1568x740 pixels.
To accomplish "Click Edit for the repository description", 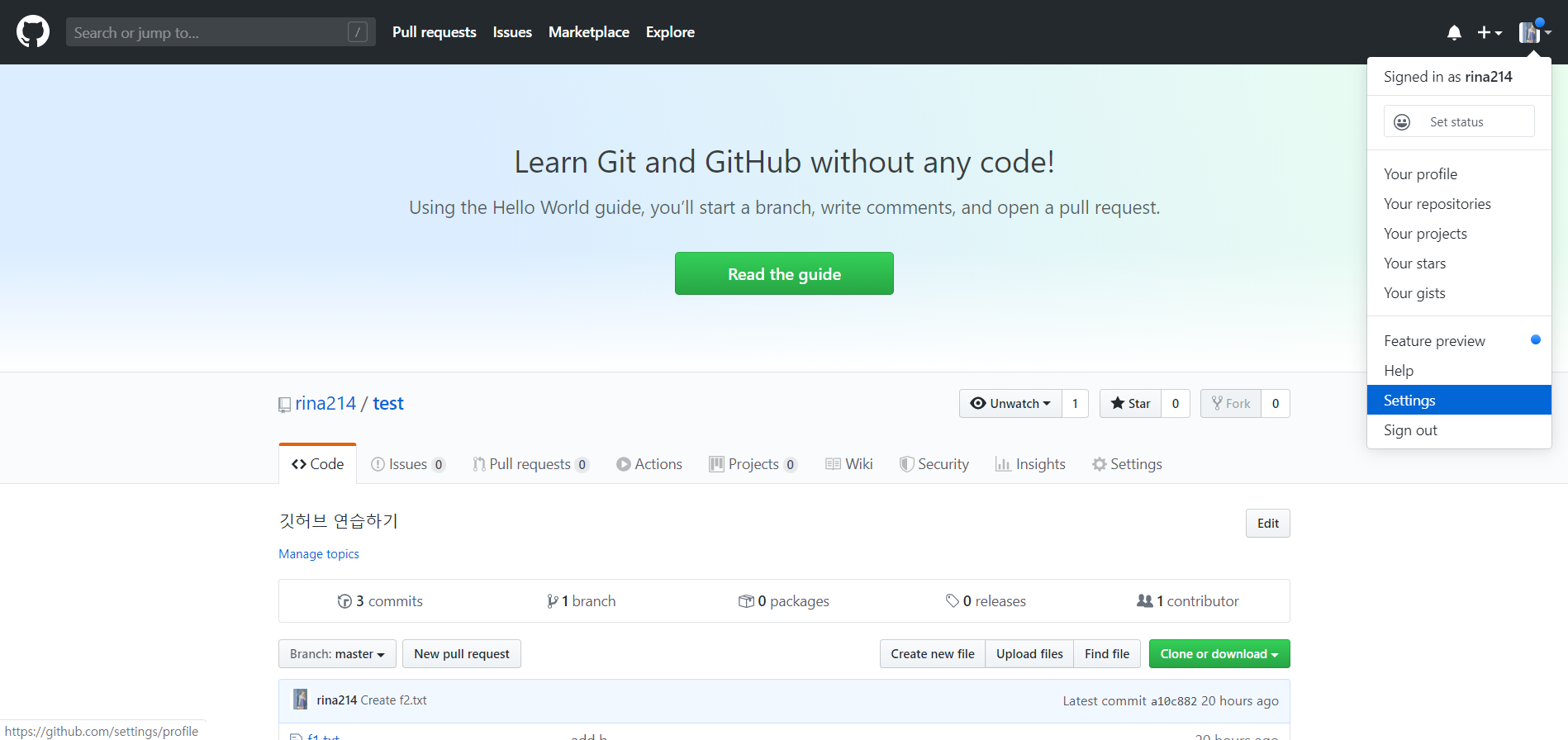I will pos(1268,523).
